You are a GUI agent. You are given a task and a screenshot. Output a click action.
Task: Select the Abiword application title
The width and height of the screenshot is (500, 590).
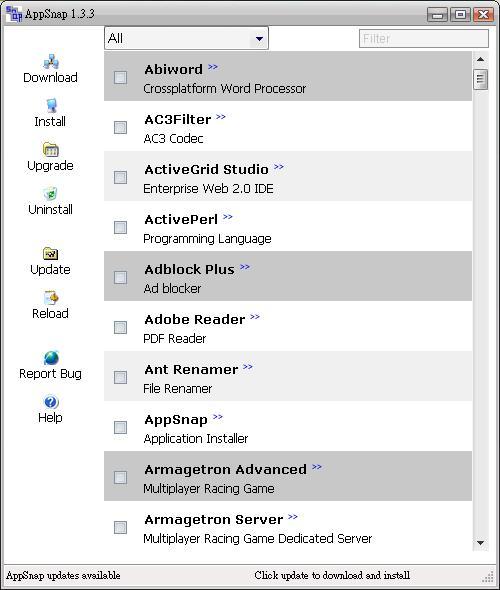point(173,70)
